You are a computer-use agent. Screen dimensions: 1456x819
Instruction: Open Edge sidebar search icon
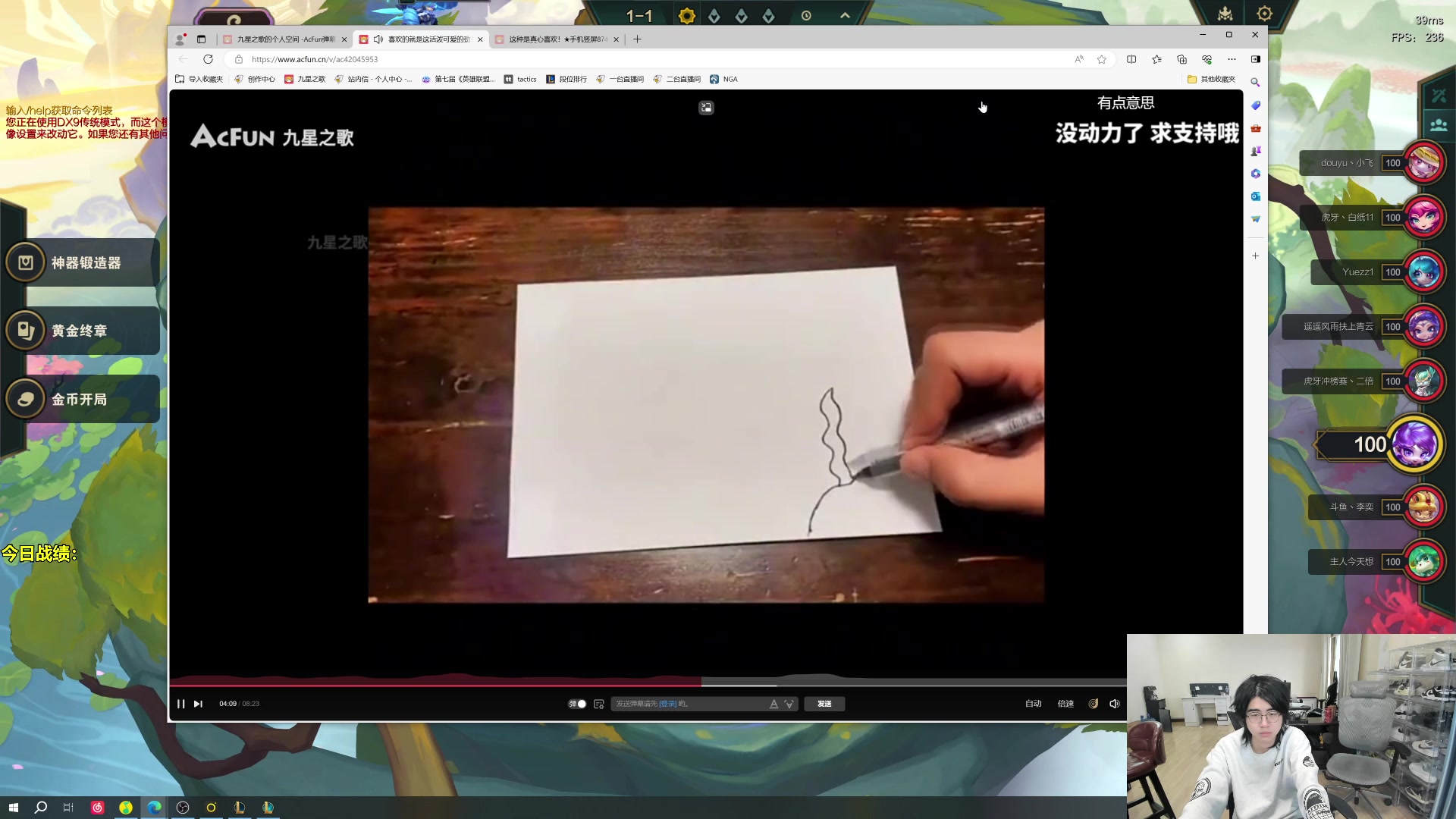coord(1255,82)
